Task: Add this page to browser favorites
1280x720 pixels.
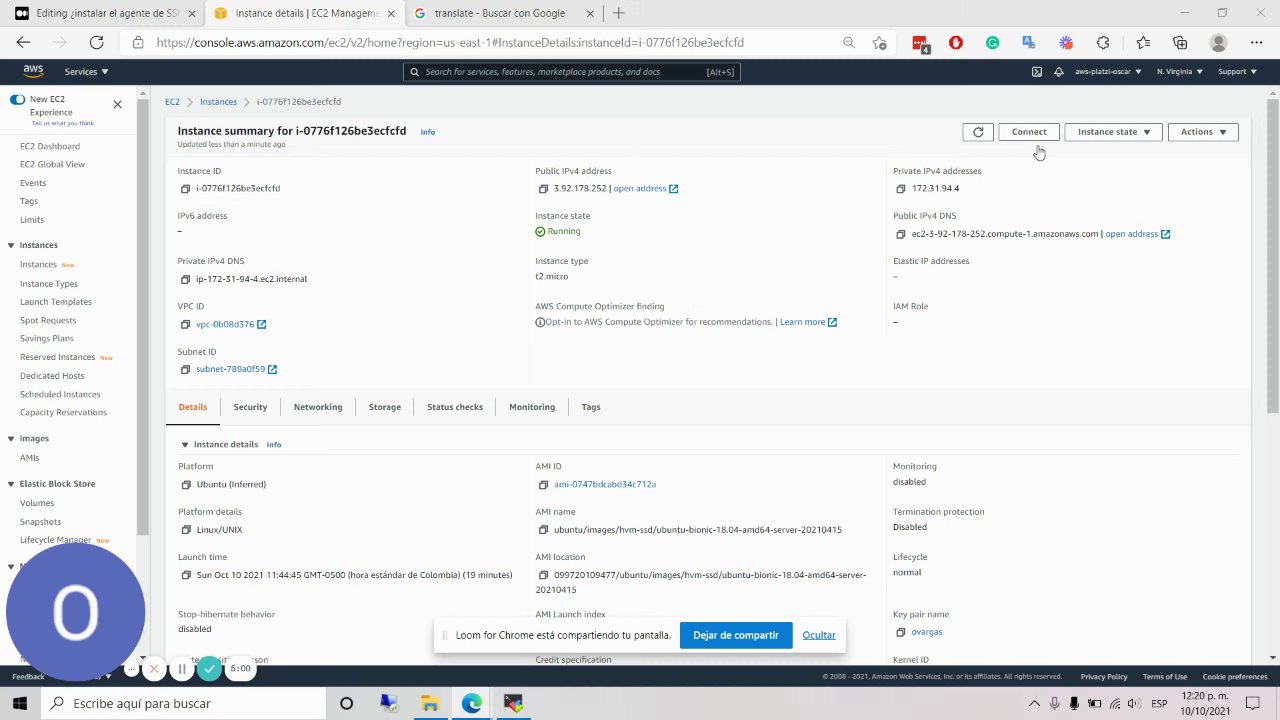Action: tap(879, 43)
